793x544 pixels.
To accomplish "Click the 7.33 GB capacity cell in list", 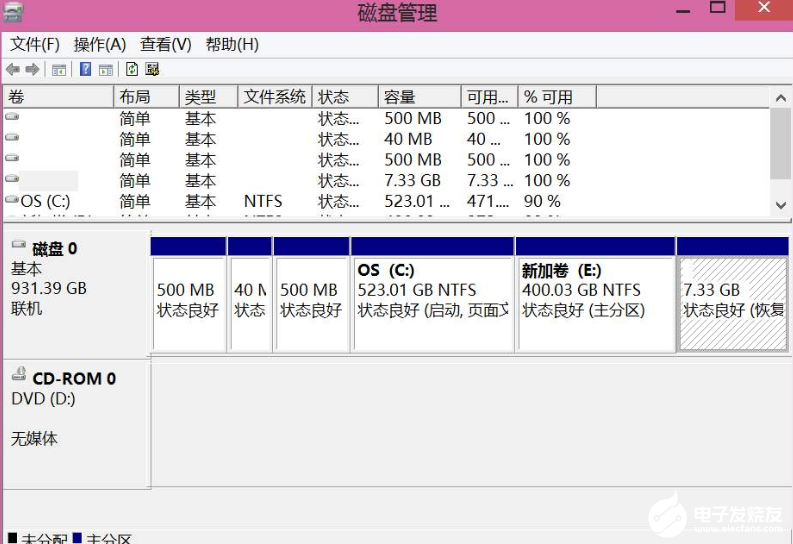I will pos(412,180).
